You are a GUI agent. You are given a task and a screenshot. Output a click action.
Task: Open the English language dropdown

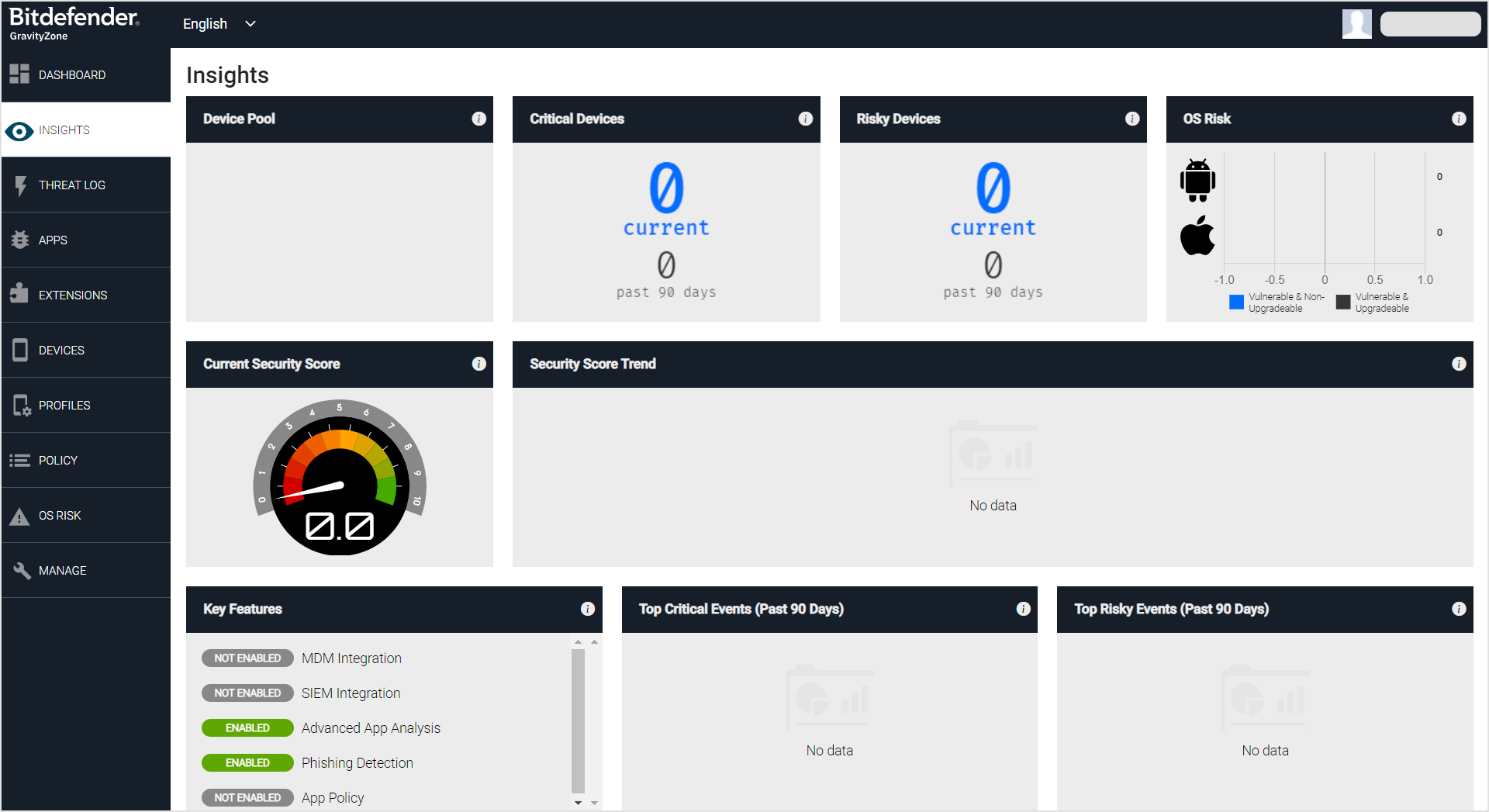(219, 23)
